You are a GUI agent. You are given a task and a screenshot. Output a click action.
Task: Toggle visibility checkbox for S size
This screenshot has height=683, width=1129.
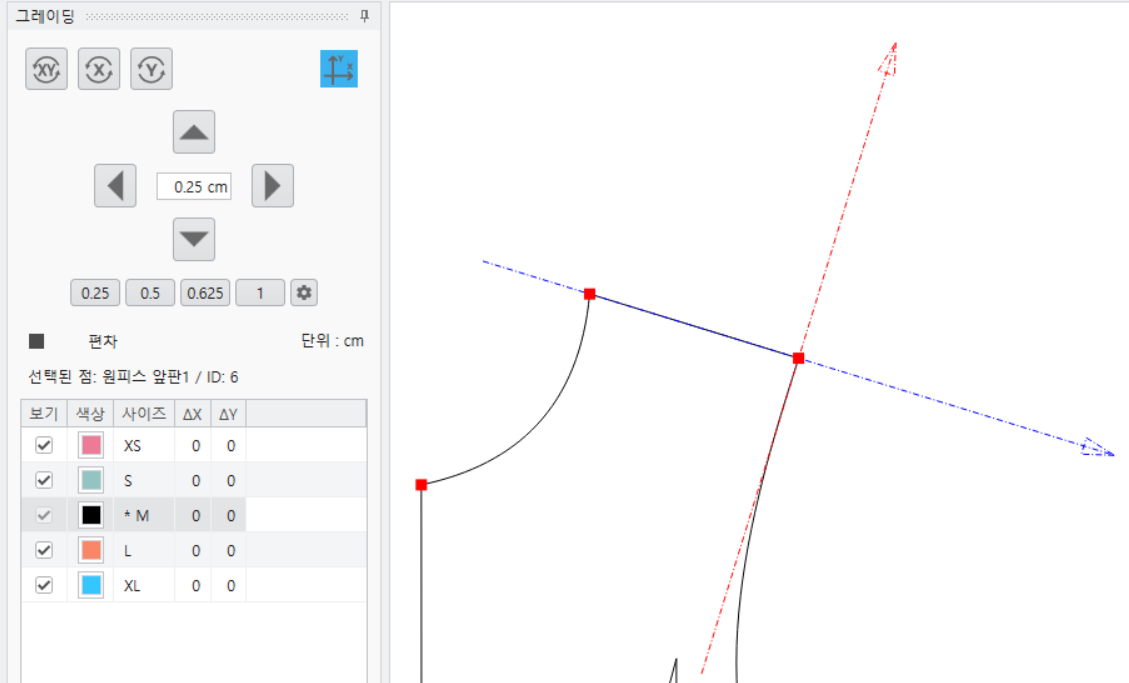pos(44,480)
